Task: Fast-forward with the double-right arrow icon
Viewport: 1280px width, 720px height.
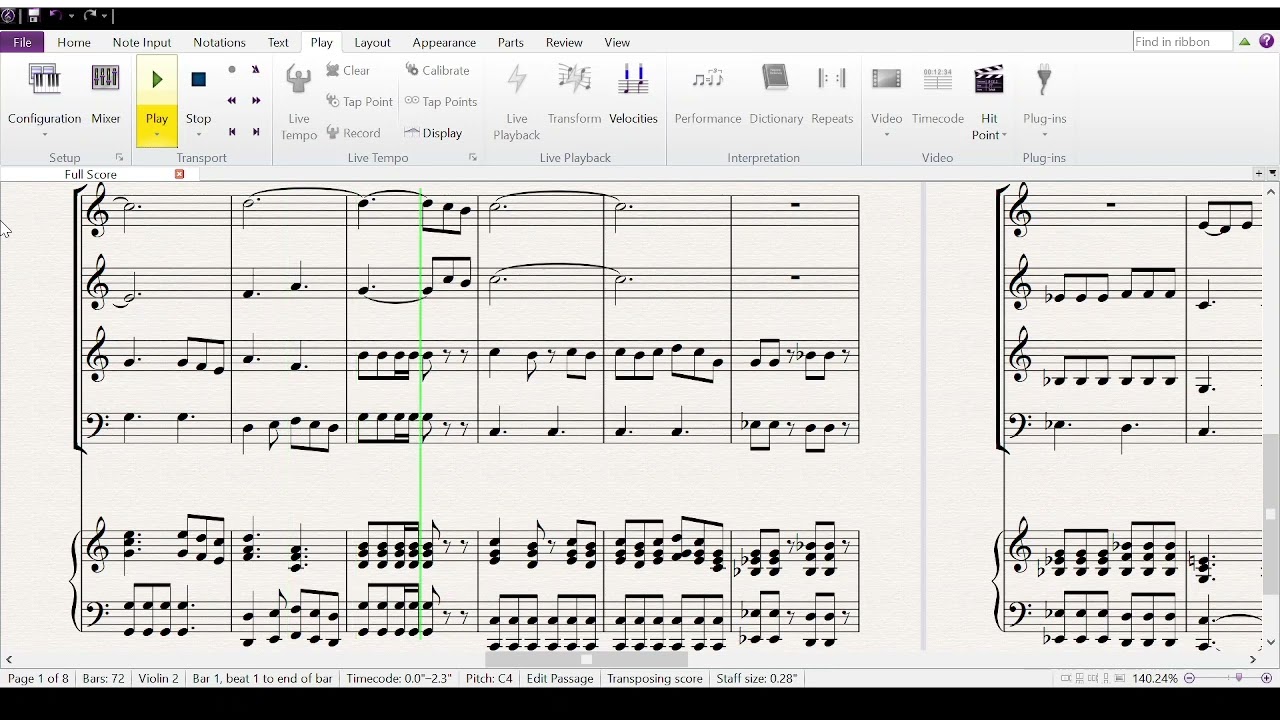Action: pos(256,101)
